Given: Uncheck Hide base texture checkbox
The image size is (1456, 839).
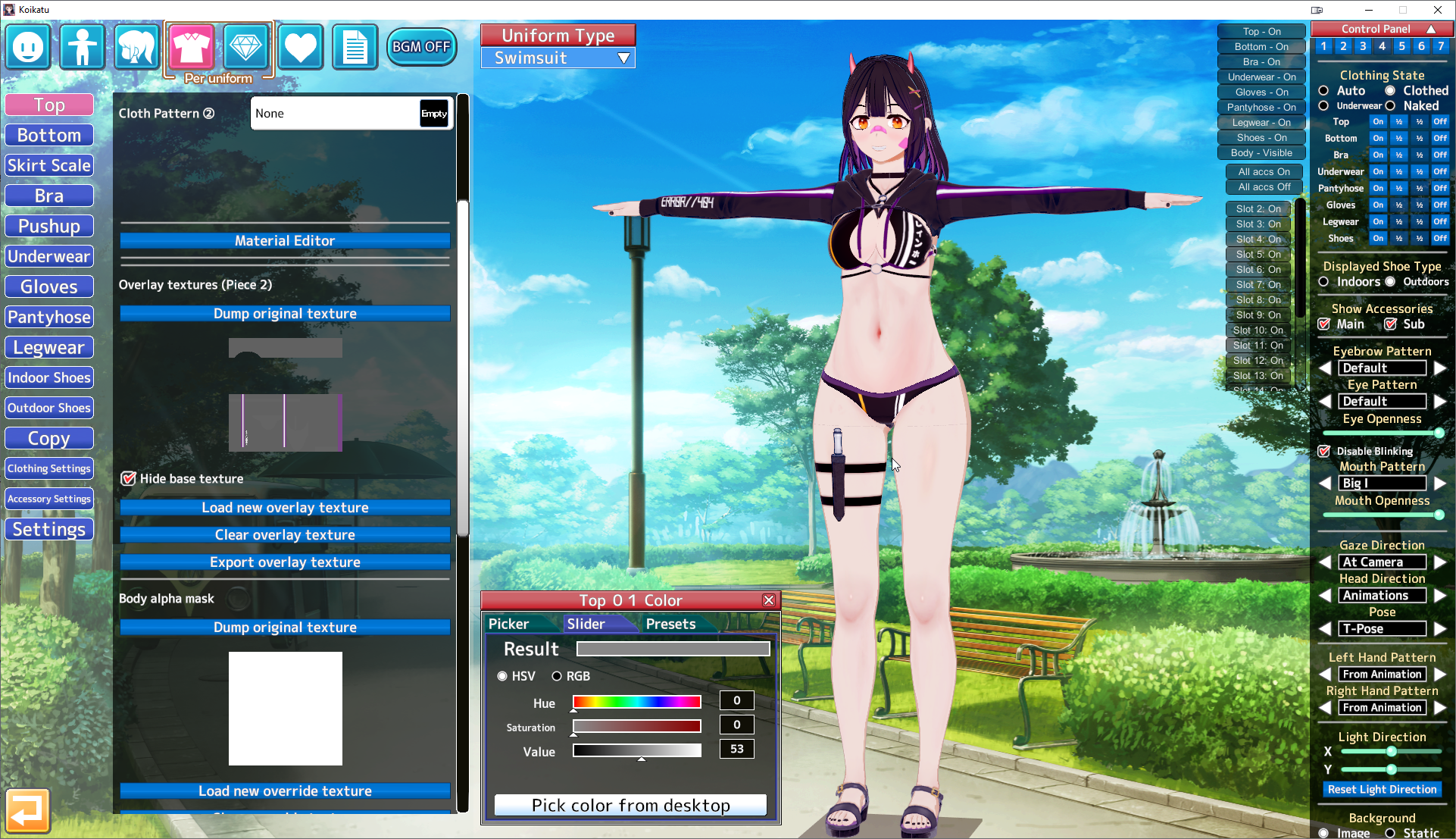Looking at the screenshot, I should [x=129, y=478].
